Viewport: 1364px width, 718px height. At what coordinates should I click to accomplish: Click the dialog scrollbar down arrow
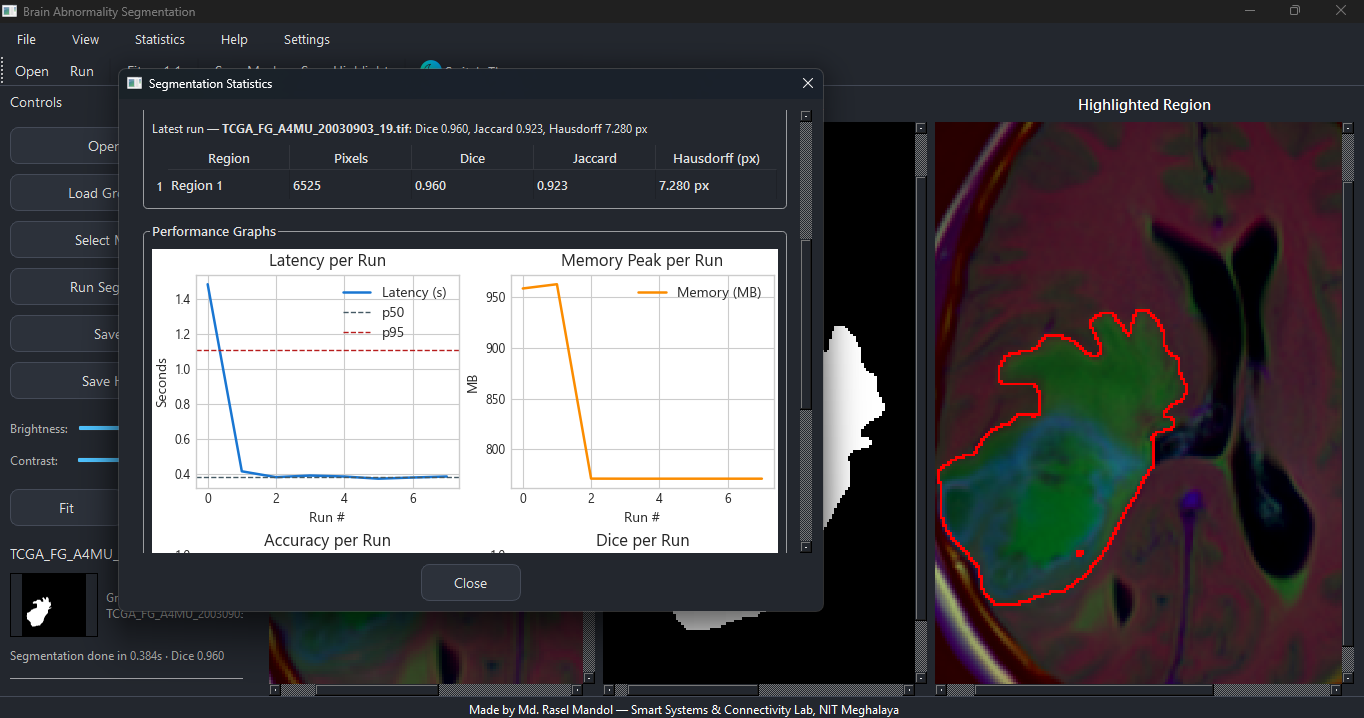tap(806, 547)
